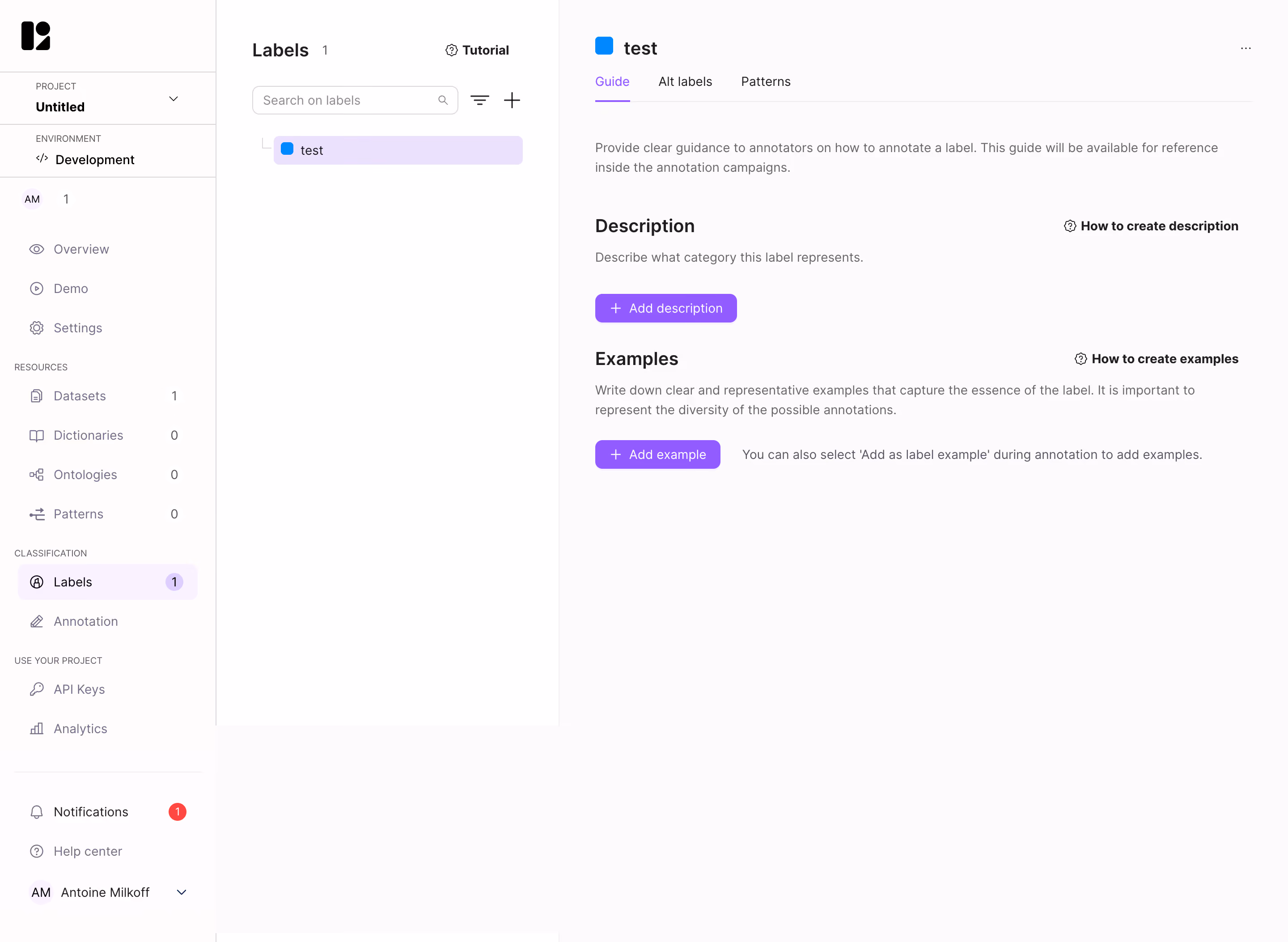Click the search magnifier icon

click(x=443, y=100)
